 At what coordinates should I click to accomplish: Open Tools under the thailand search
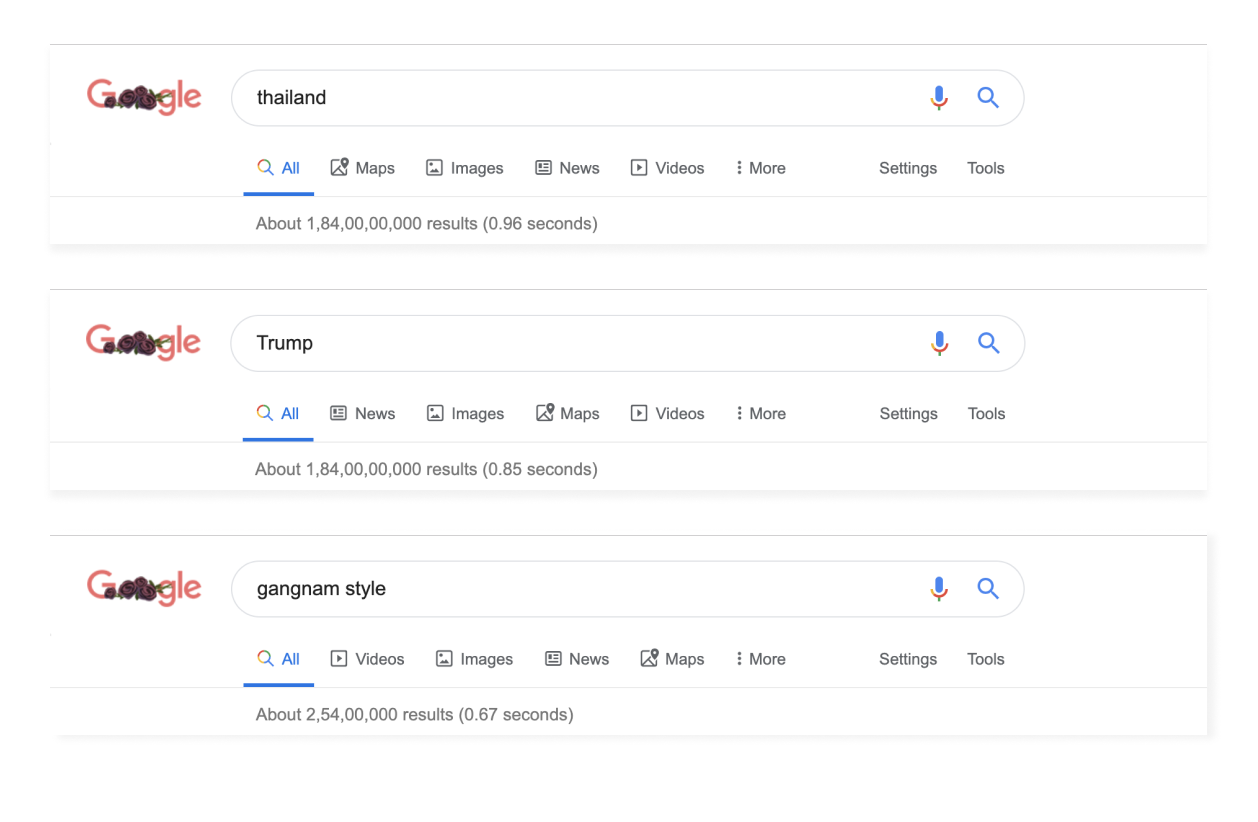pos(986,168)
